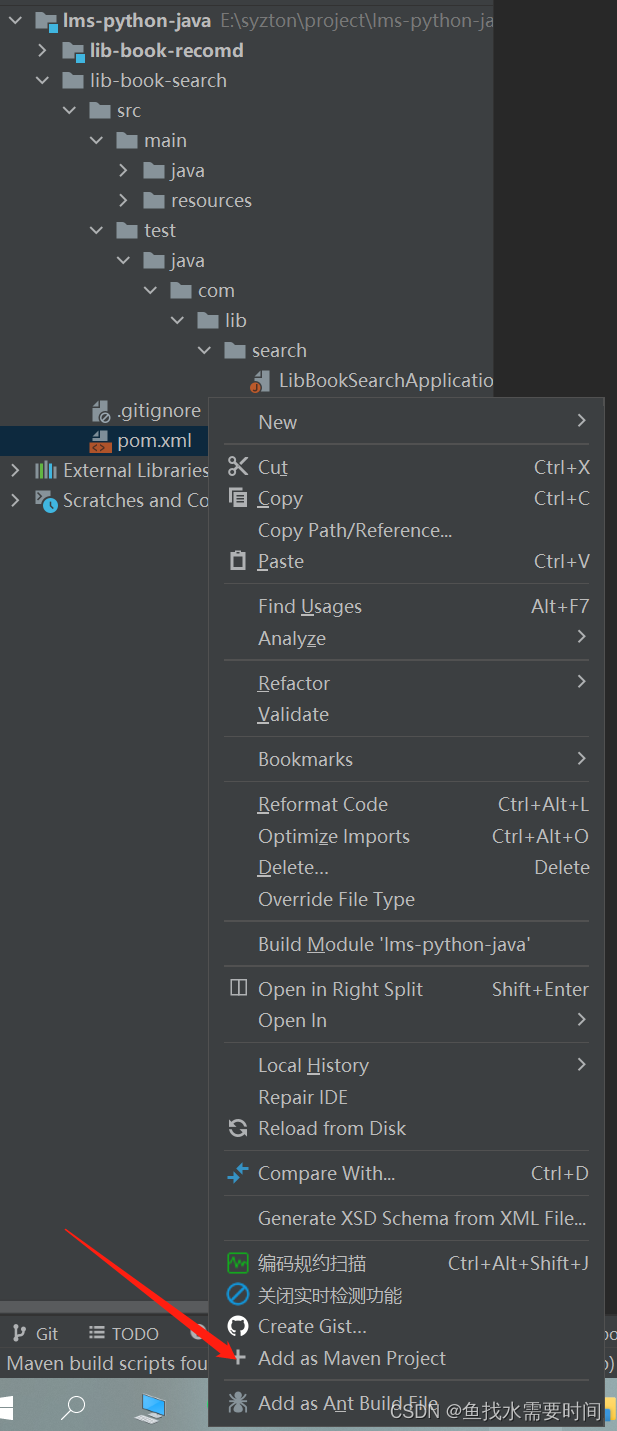Open the Local History submenu
Image resolution: width=617 pixels, height=1431 pixels.
coord(407,1065)
